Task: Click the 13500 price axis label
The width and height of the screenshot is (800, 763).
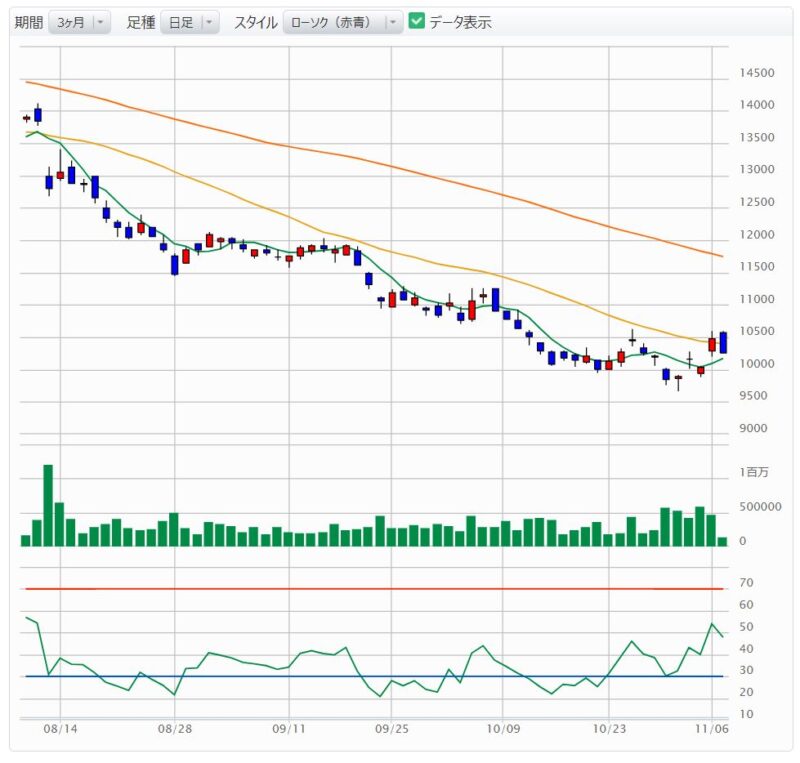Action: pos(757,137)
